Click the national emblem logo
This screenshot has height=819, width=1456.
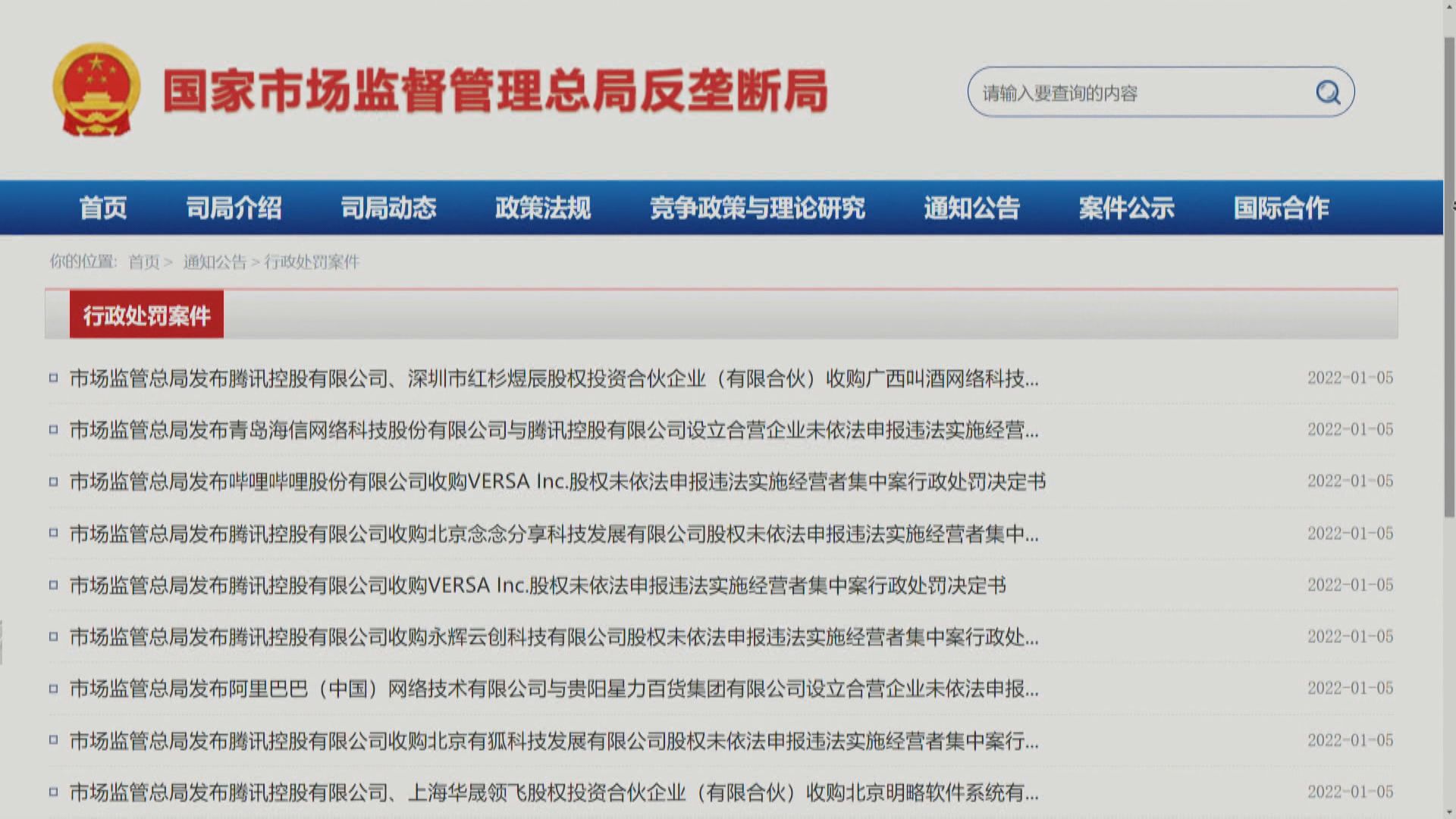tap(96, 89)
